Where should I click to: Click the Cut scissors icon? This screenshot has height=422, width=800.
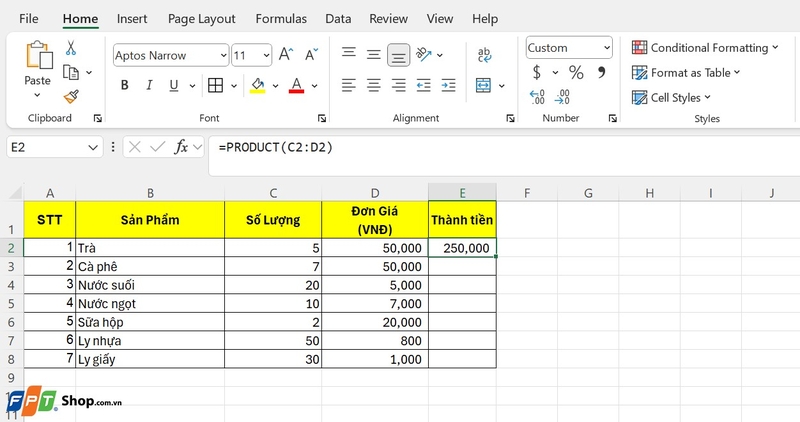click(70, 48)
